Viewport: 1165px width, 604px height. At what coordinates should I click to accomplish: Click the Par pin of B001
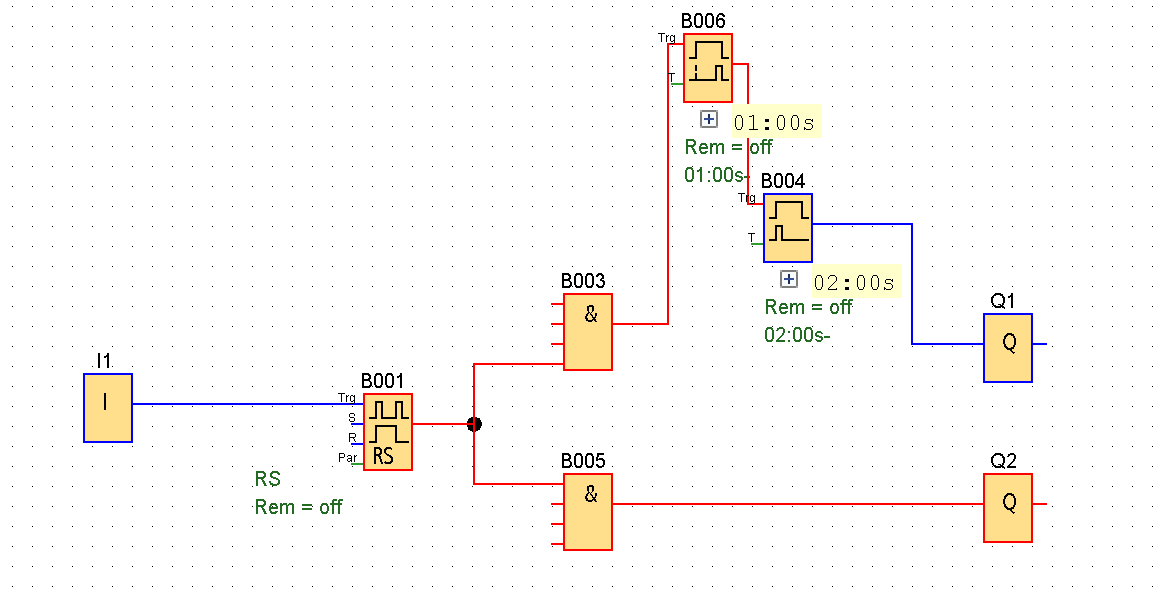coord(348,458)
